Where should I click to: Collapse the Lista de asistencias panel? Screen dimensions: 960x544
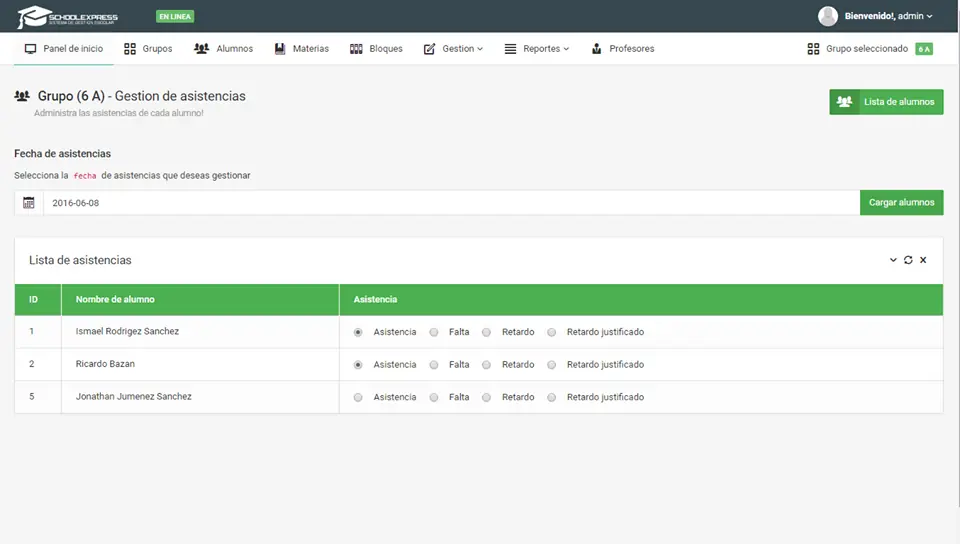pyautogui.click(x=893, y=260)
